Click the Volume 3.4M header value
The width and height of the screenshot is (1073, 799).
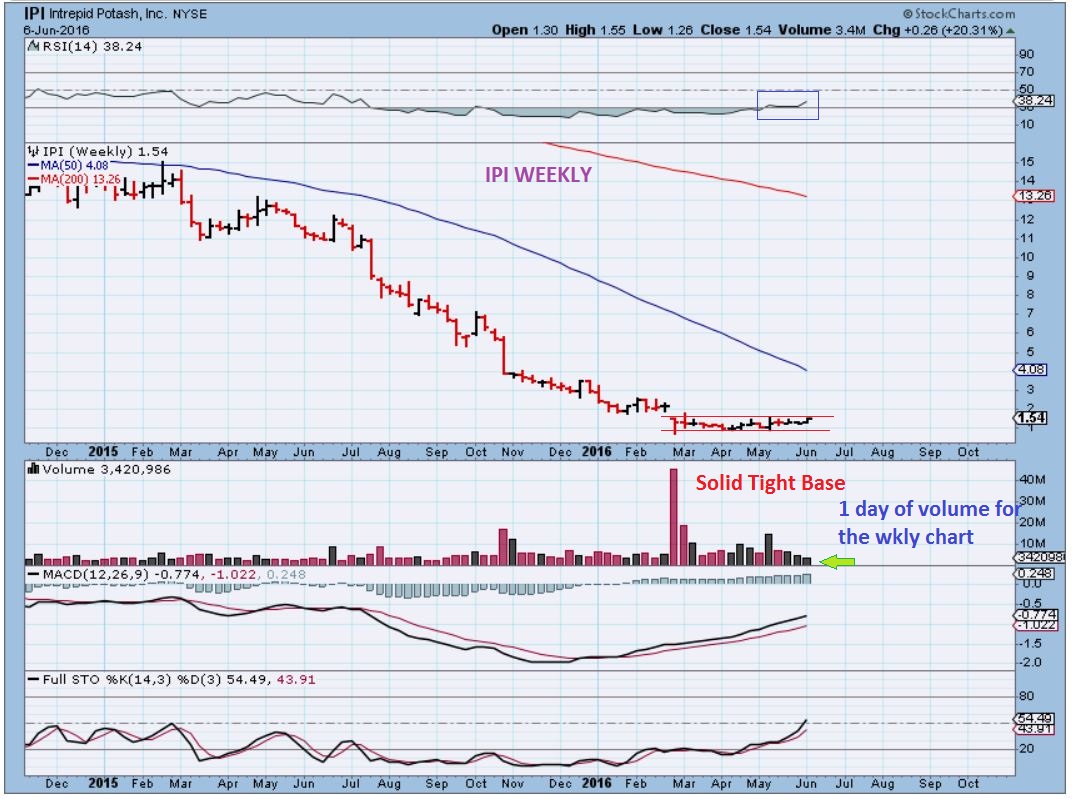821,30
